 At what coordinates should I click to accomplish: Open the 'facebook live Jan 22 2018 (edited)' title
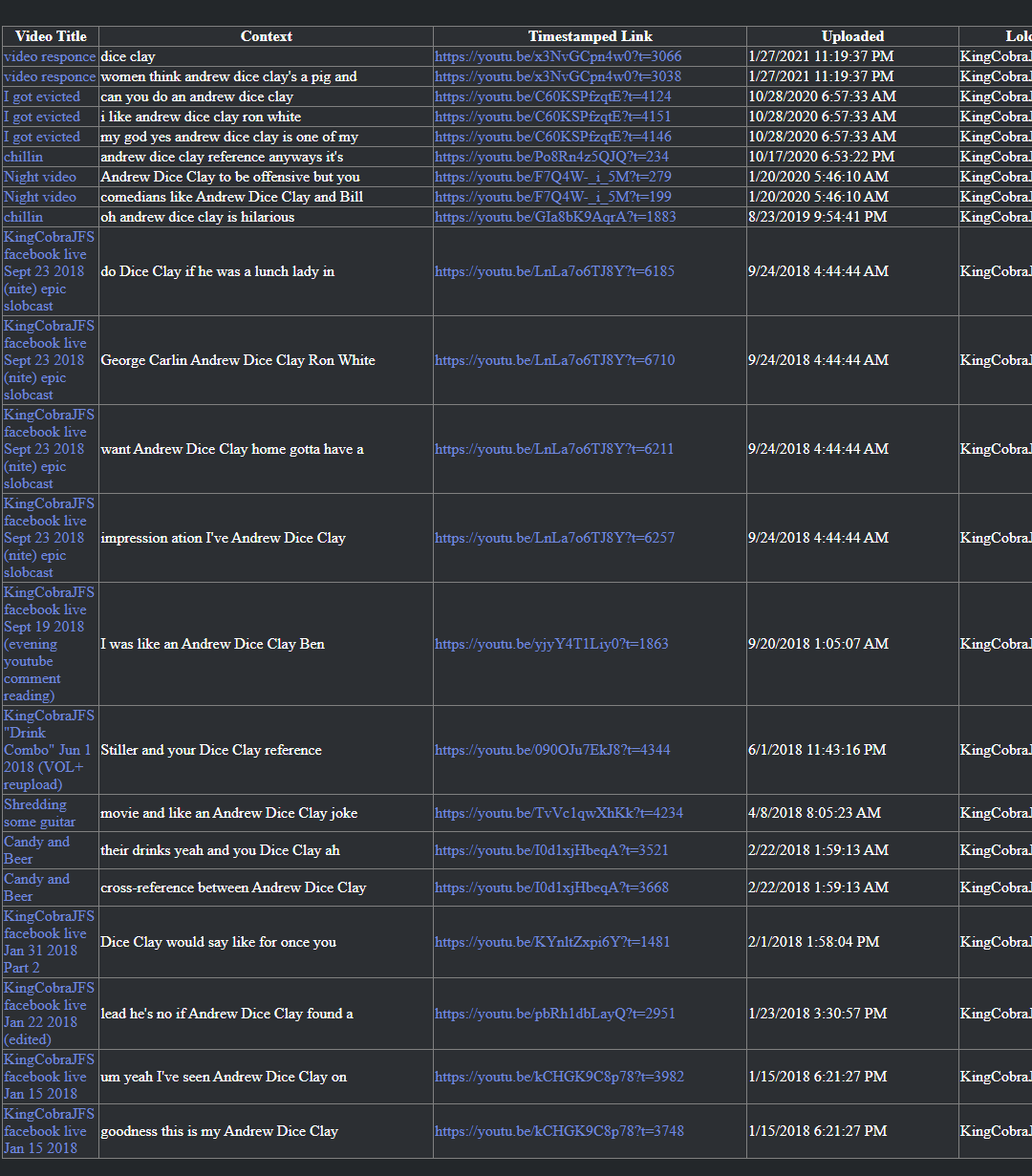click(x=50, y=1014)
